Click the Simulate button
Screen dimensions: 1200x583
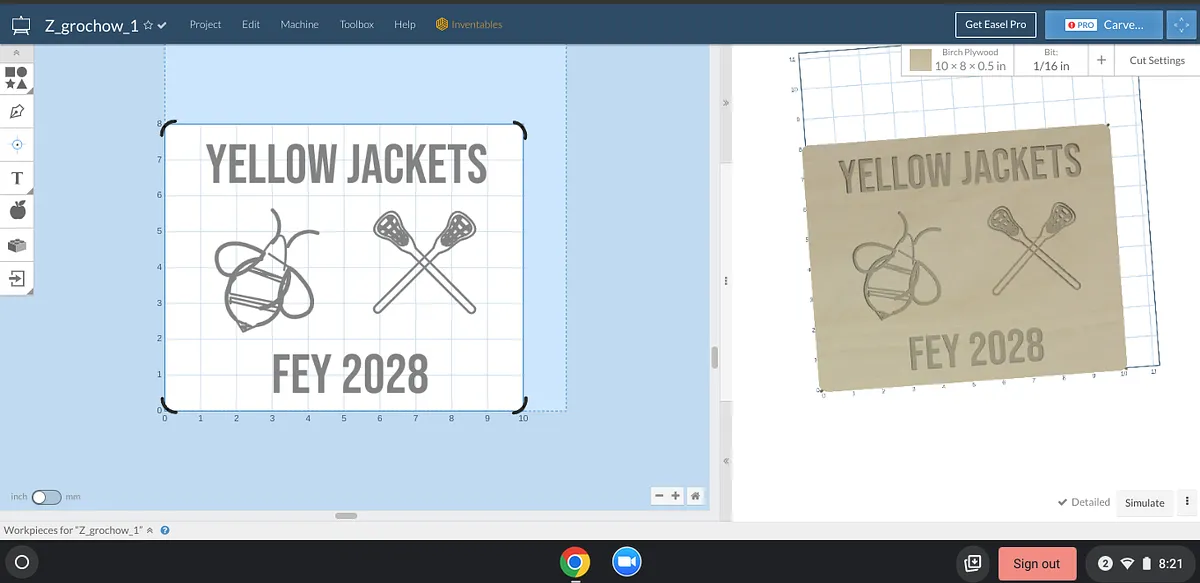tap(1144, 502)
